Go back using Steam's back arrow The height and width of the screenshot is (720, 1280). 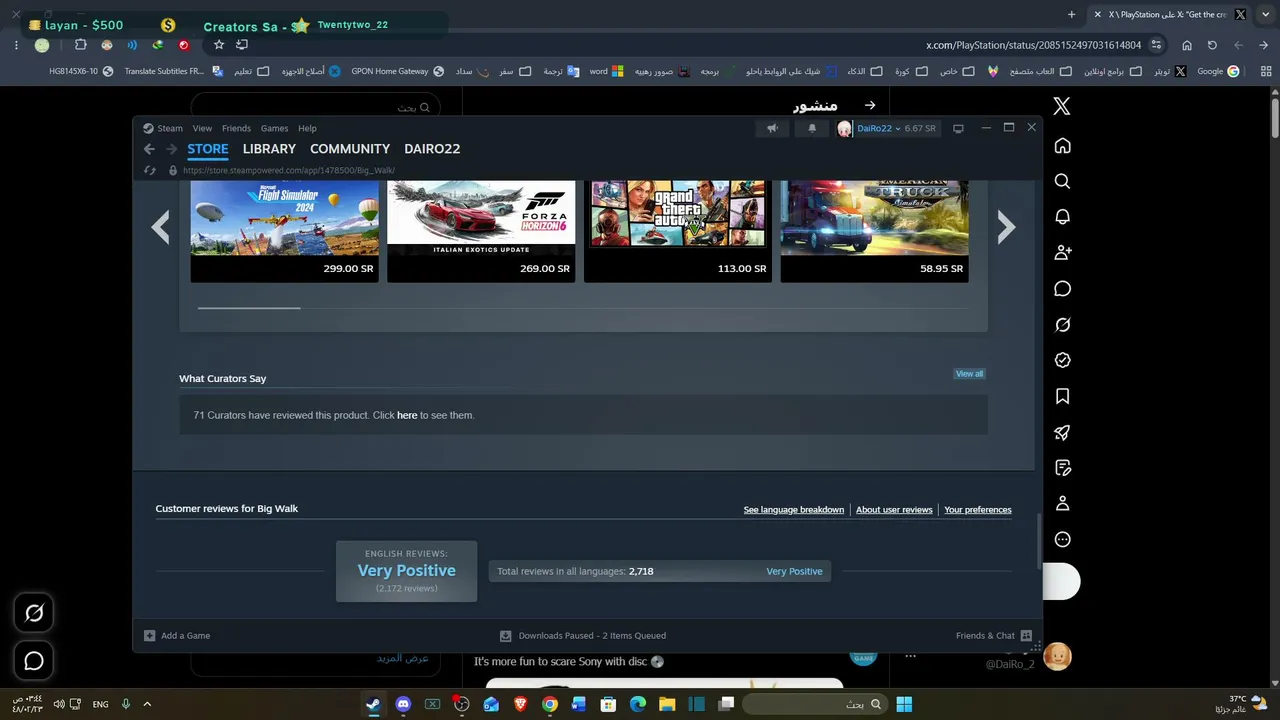(x=149, y=149)
